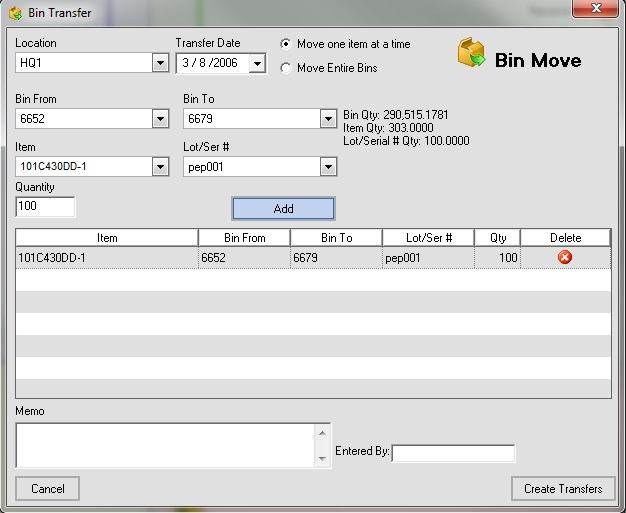Expand the Bin From dropdown
626x513 pixels.
click(x=160, y=119)
